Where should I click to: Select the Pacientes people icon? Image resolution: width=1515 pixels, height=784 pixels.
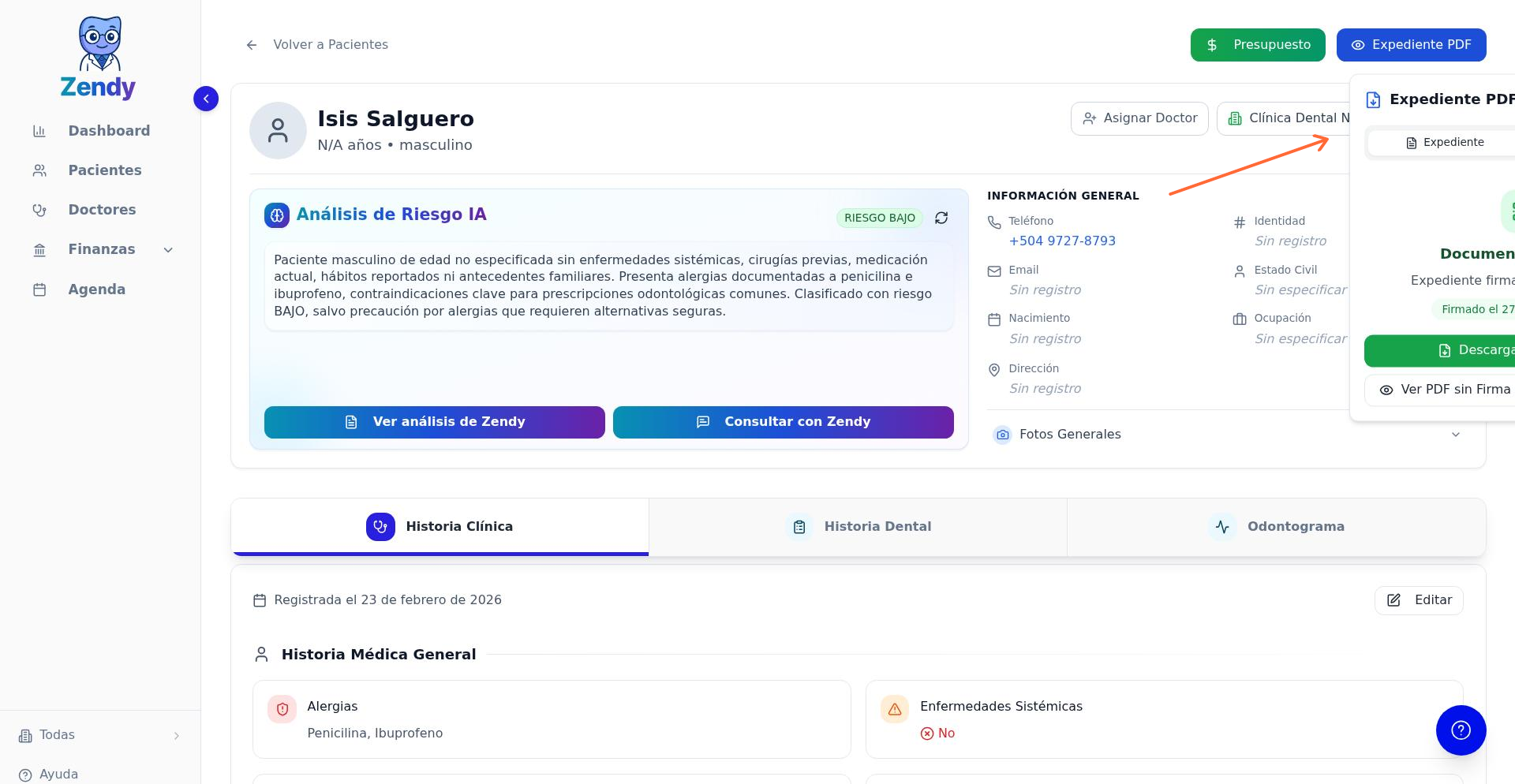pyautogui.click(x=39, y=170)
